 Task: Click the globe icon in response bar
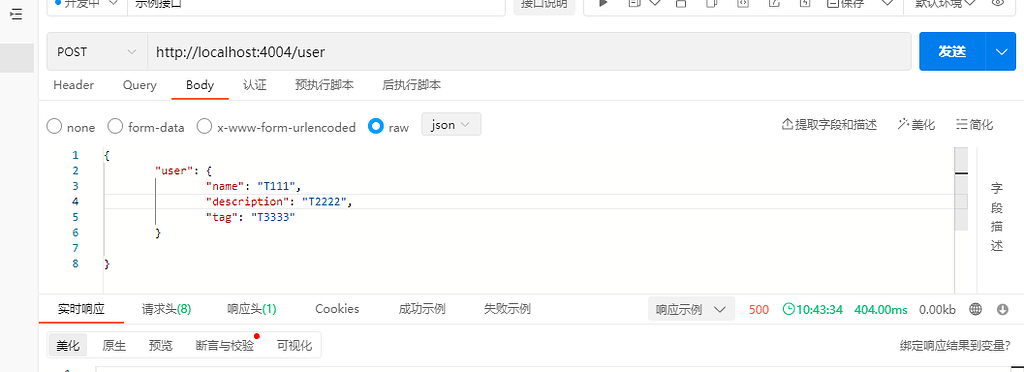pos(976,309)
